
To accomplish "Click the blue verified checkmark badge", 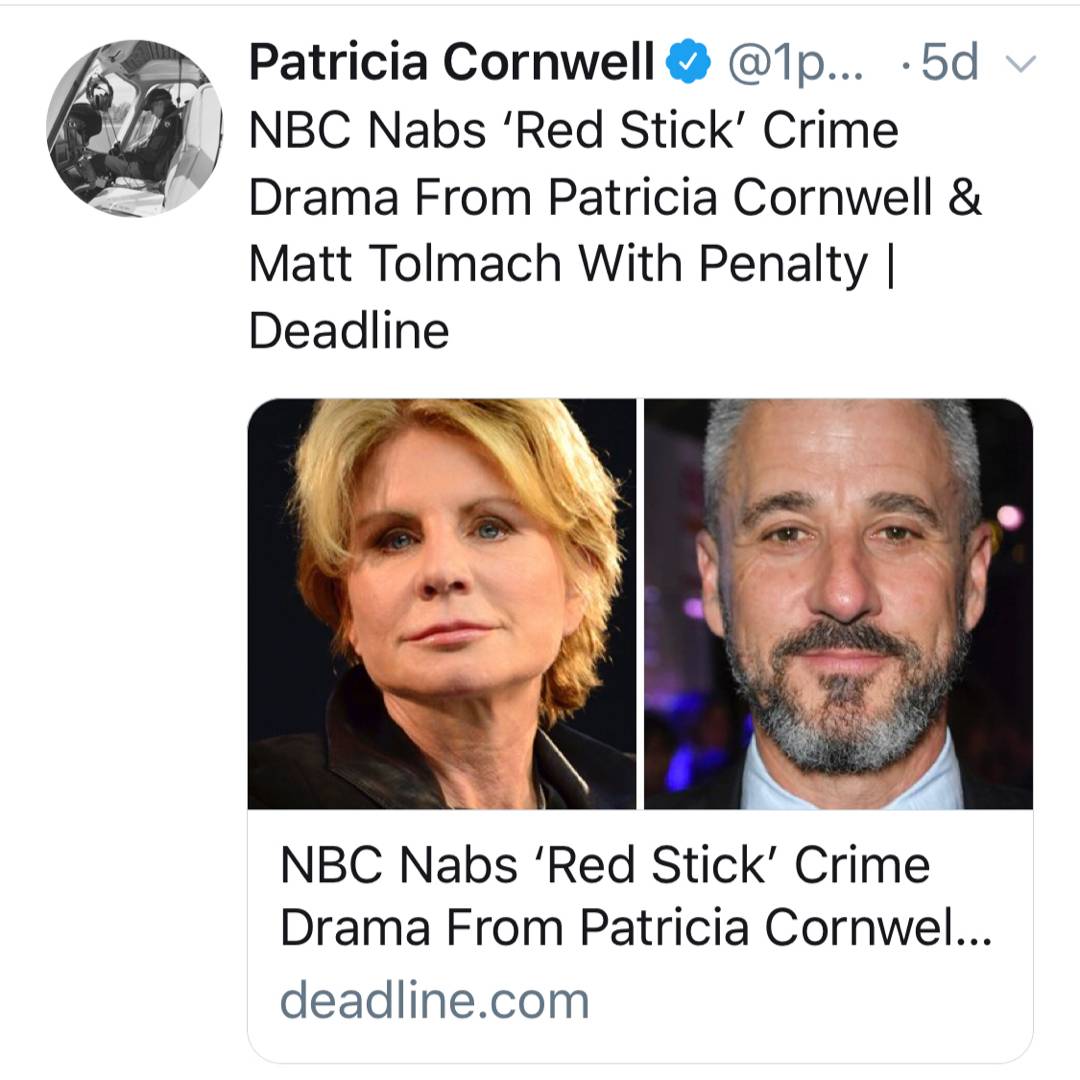I will tap(688, 66).
